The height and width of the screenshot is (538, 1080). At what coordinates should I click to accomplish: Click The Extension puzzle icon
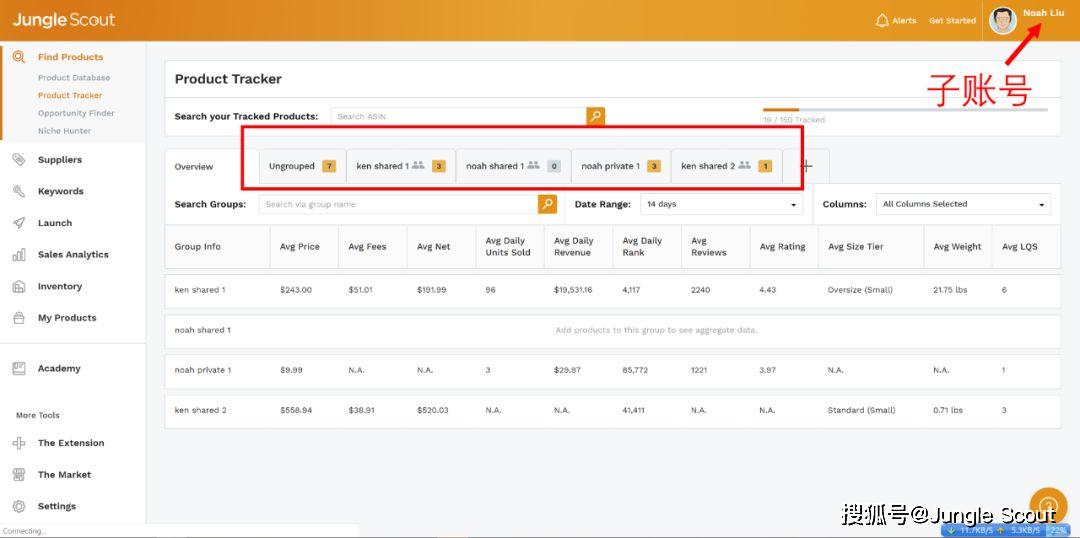point(19,443)
